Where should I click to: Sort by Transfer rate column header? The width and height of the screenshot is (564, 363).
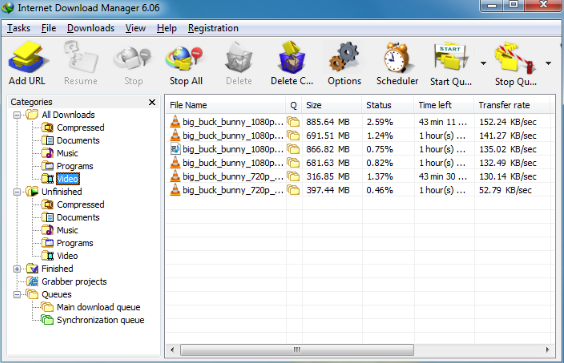click(x=512, y=105)
